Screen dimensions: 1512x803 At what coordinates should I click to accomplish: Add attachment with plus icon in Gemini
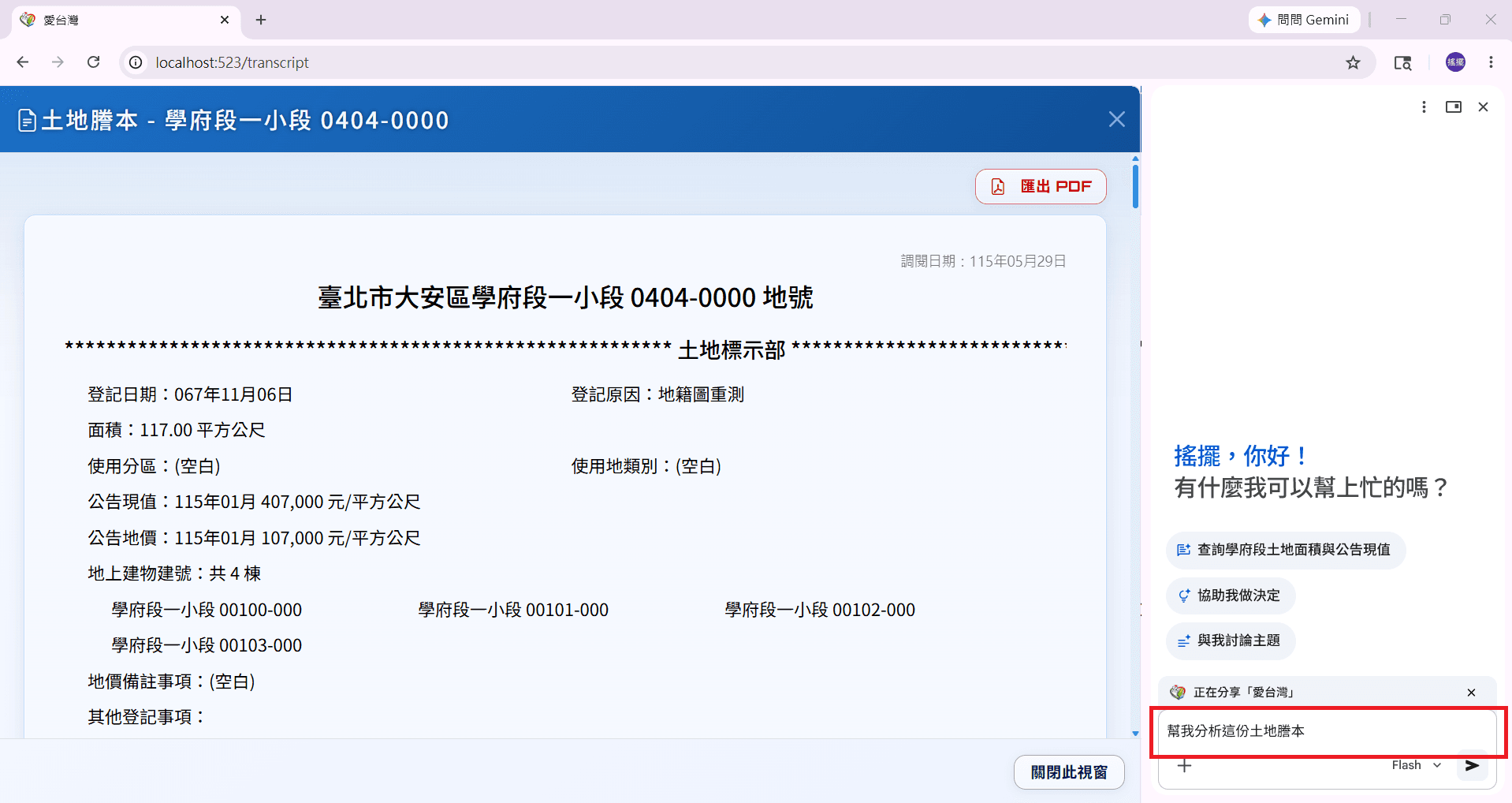(1184, 765)
